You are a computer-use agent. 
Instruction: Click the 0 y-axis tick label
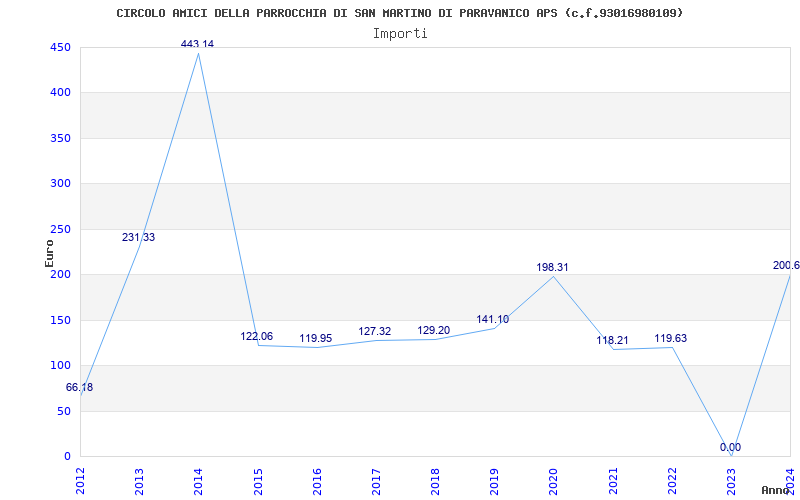67,457
